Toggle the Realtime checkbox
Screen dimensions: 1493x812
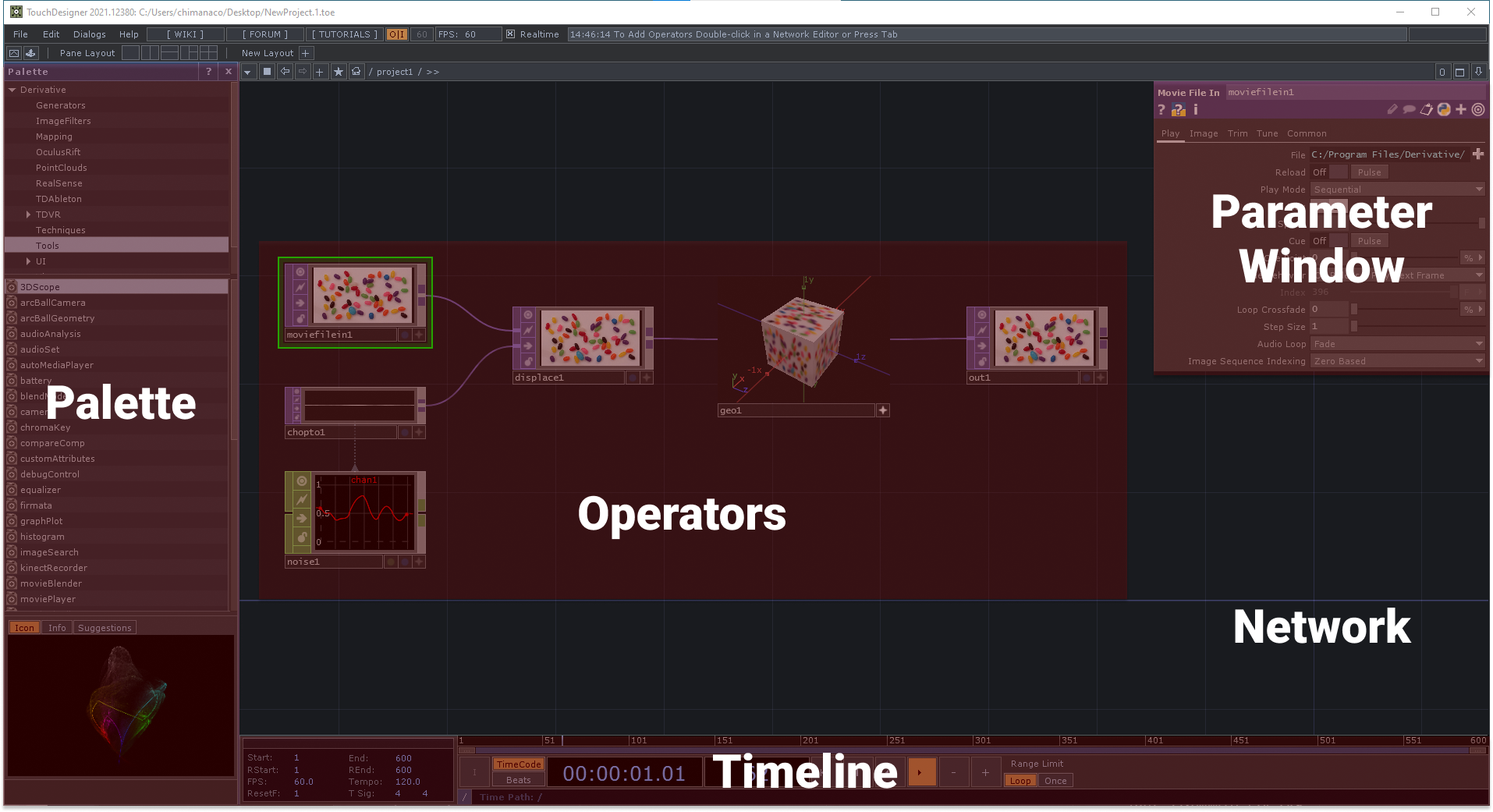[510, 34]
